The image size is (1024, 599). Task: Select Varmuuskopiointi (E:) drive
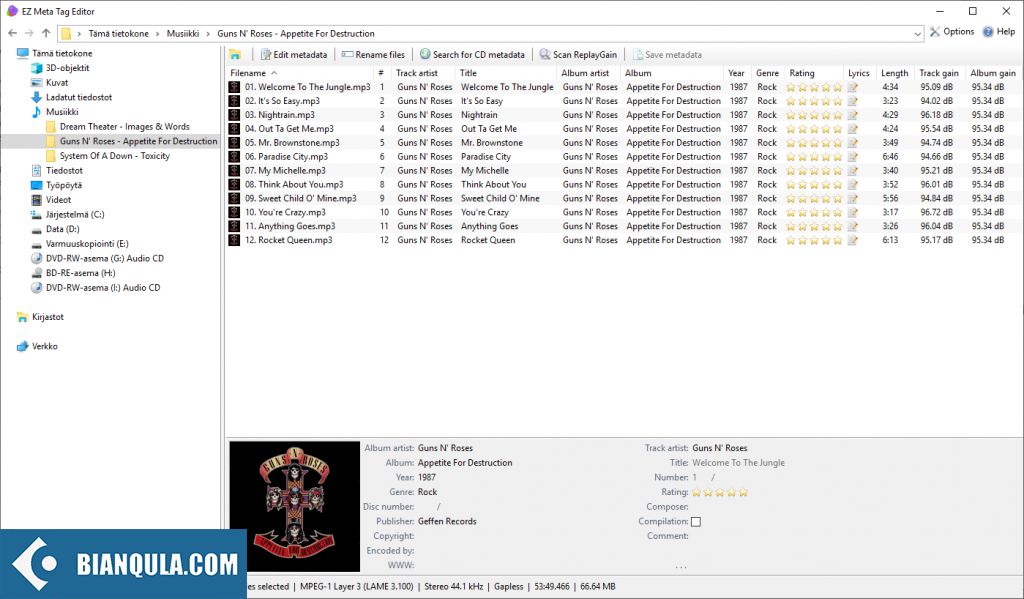pyautogui.click(x=88, y=244)
